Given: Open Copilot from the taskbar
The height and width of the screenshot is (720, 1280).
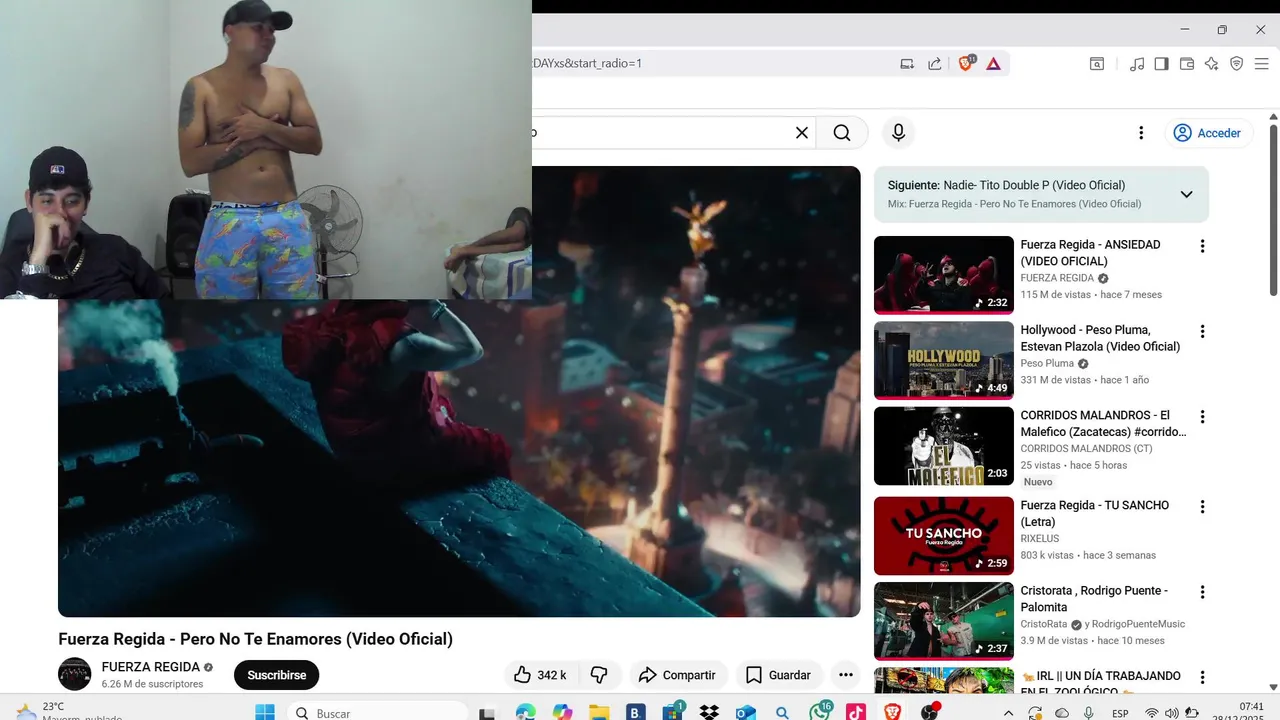Looking at the screenshot, I should [562, 713].
